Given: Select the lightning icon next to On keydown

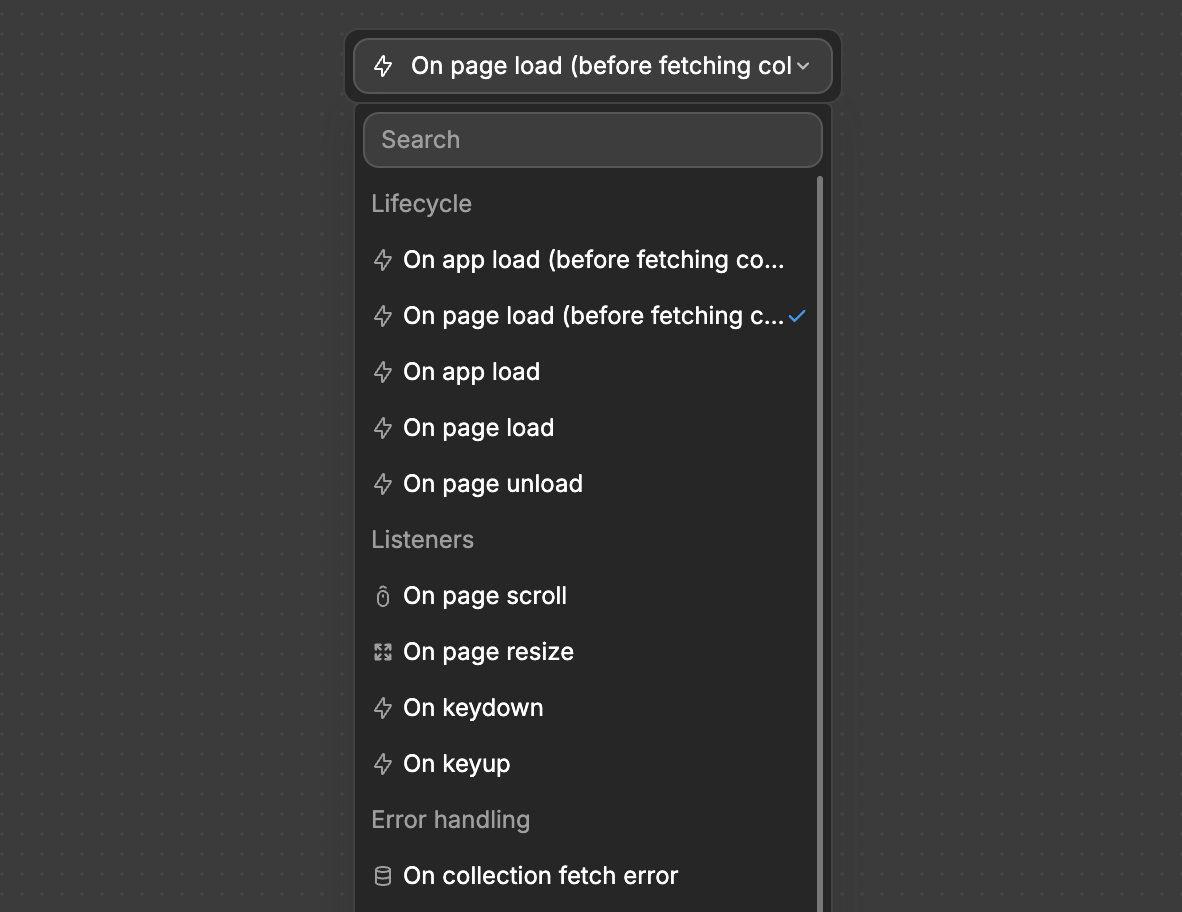Looking at the screenshot, I should [x=382, y=707].
